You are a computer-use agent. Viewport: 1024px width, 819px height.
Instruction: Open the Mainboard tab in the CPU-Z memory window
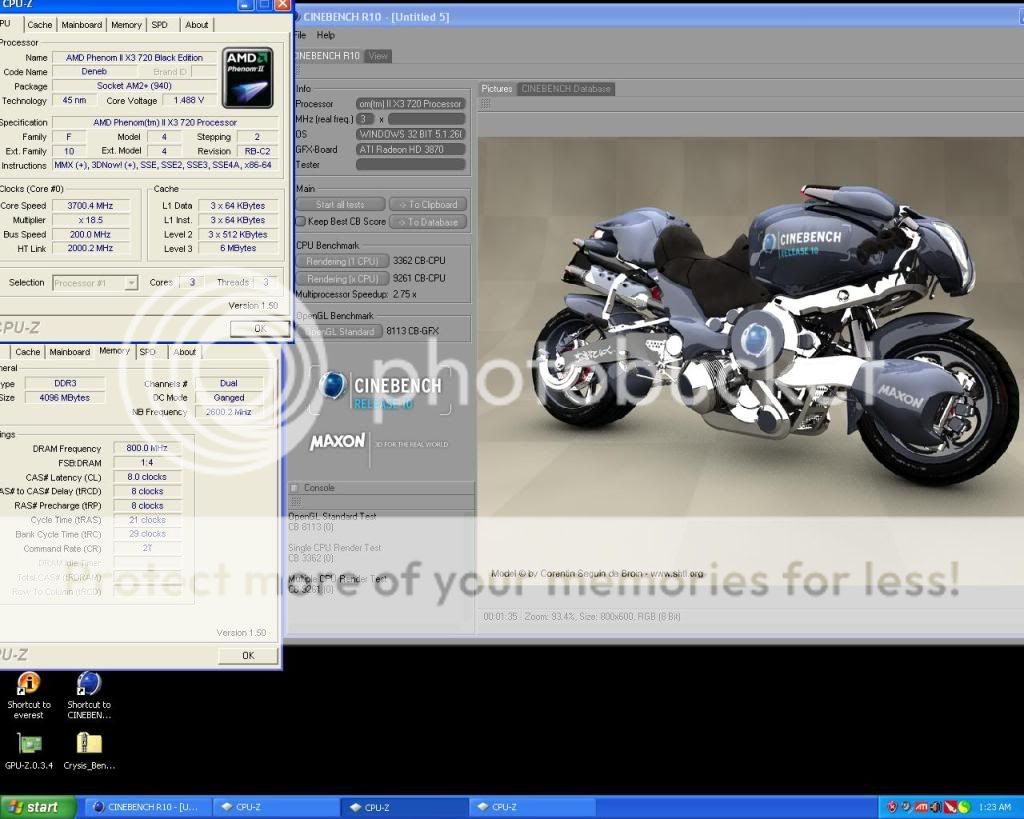point(70,352)
